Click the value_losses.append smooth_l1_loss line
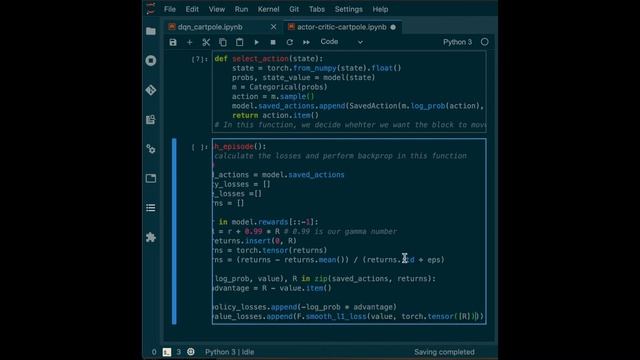640x360 pixels. tap(348, 316)
